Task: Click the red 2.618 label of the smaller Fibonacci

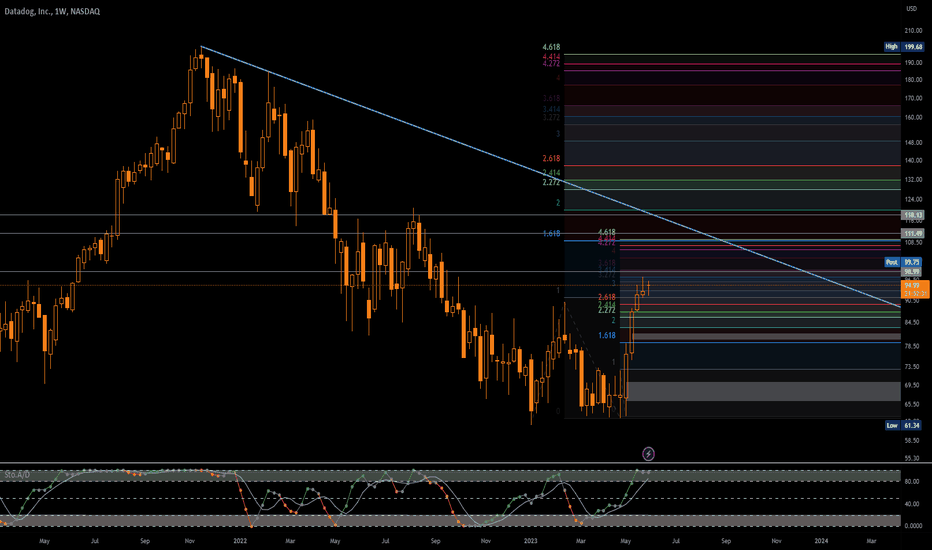Action: point(607,297)
